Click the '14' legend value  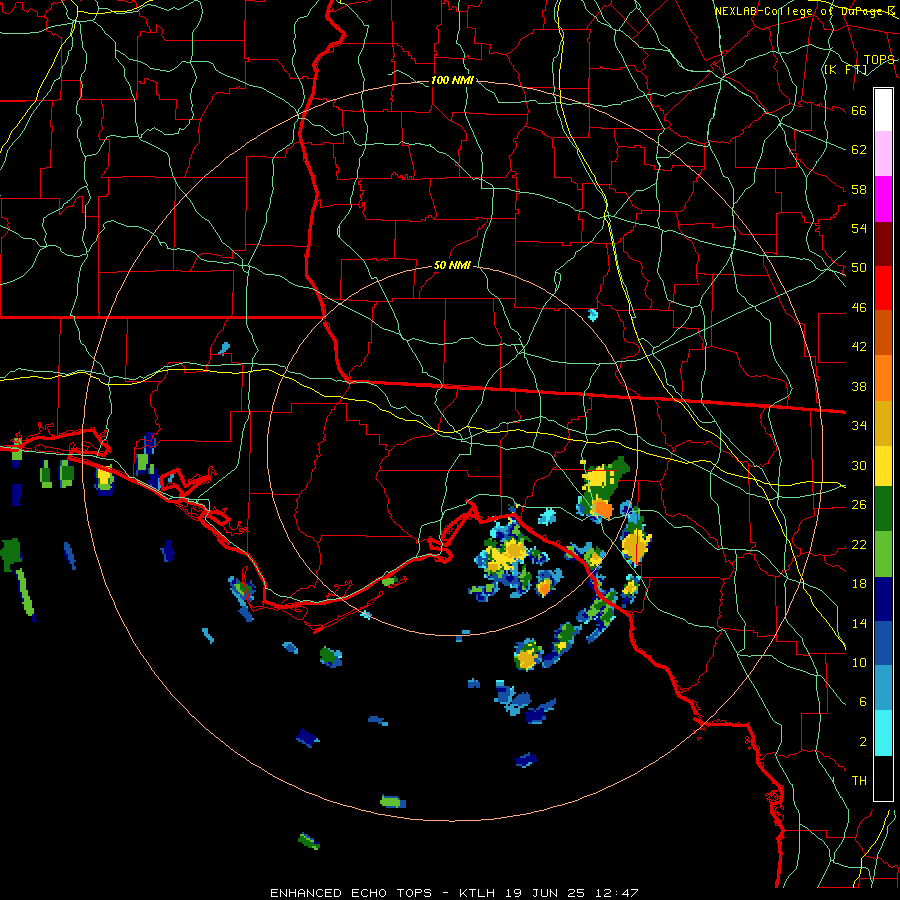click(859, 623)
